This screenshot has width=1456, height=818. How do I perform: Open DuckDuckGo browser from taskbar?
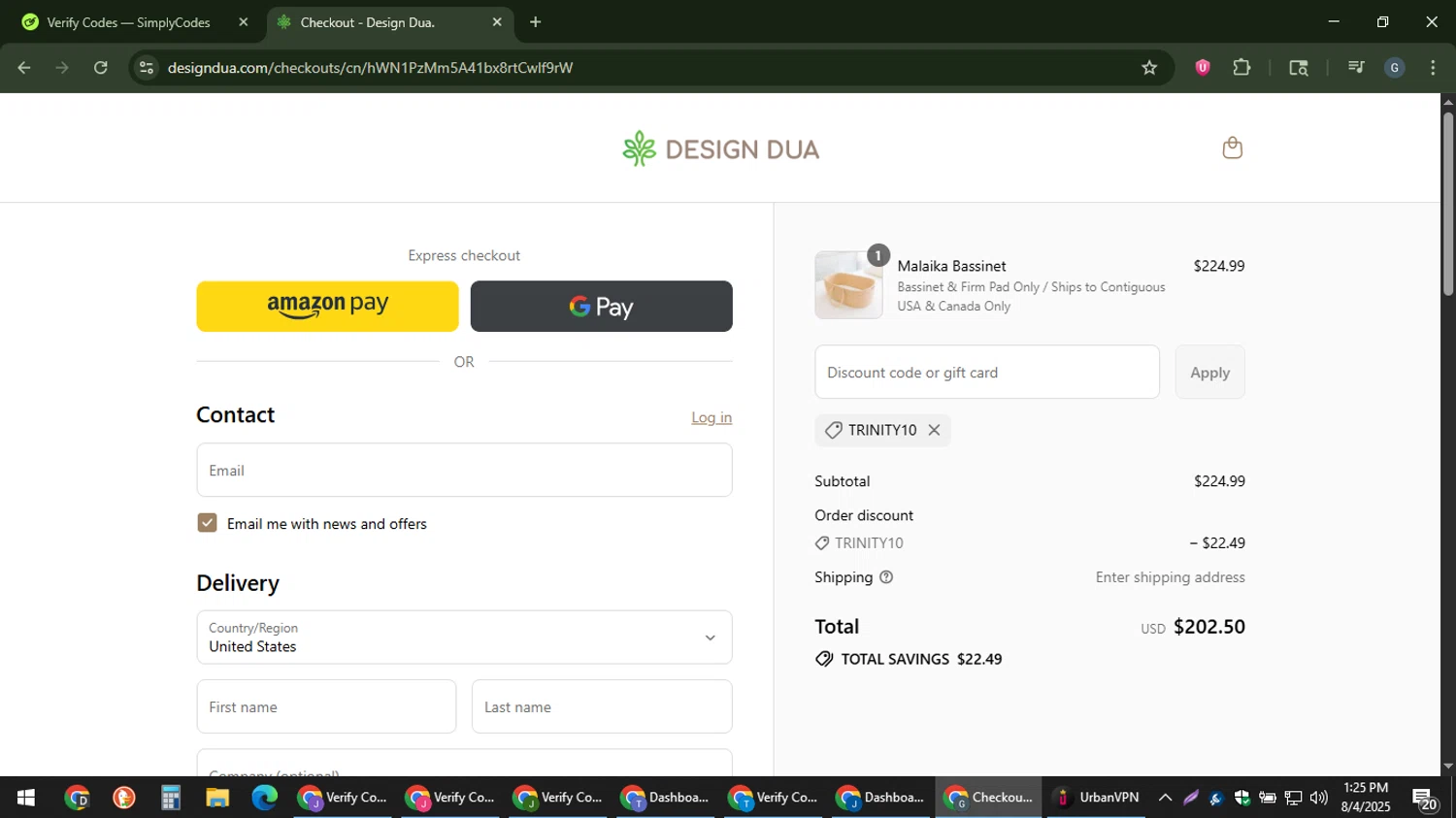[x=124, y=798]
